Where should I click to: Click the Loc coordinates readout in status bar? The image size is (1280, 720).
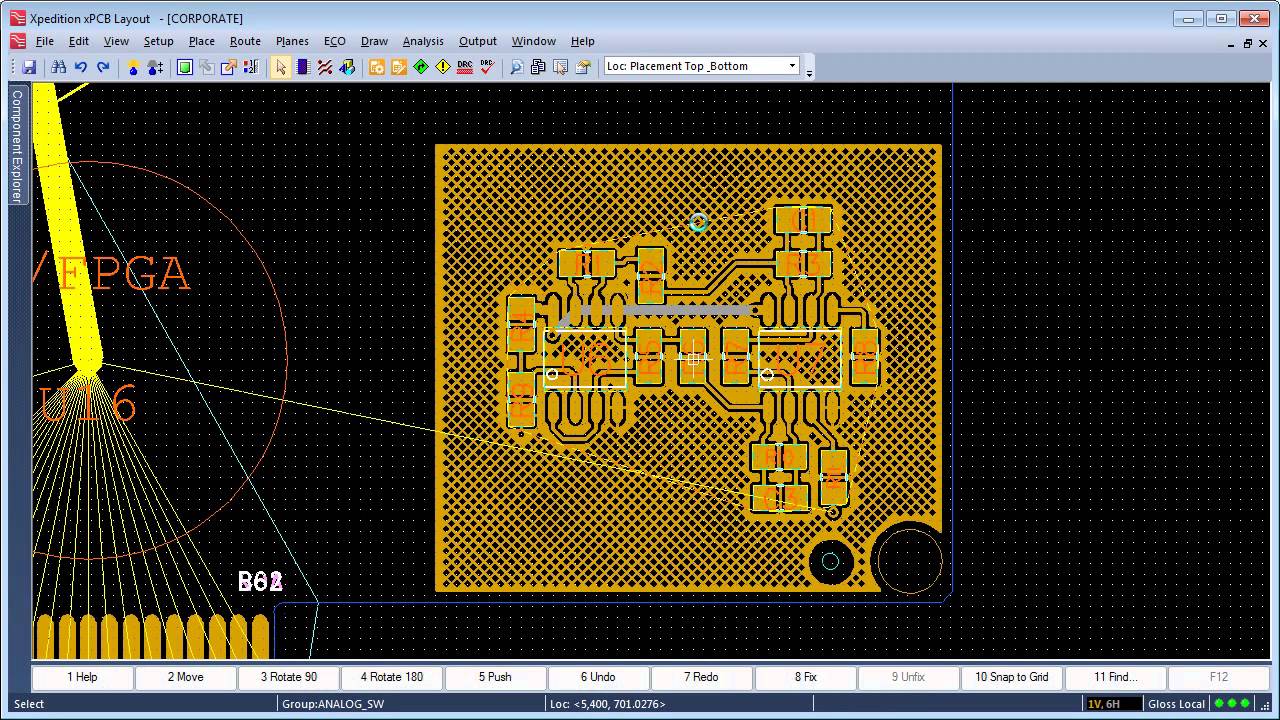click(x=608, y=704)
